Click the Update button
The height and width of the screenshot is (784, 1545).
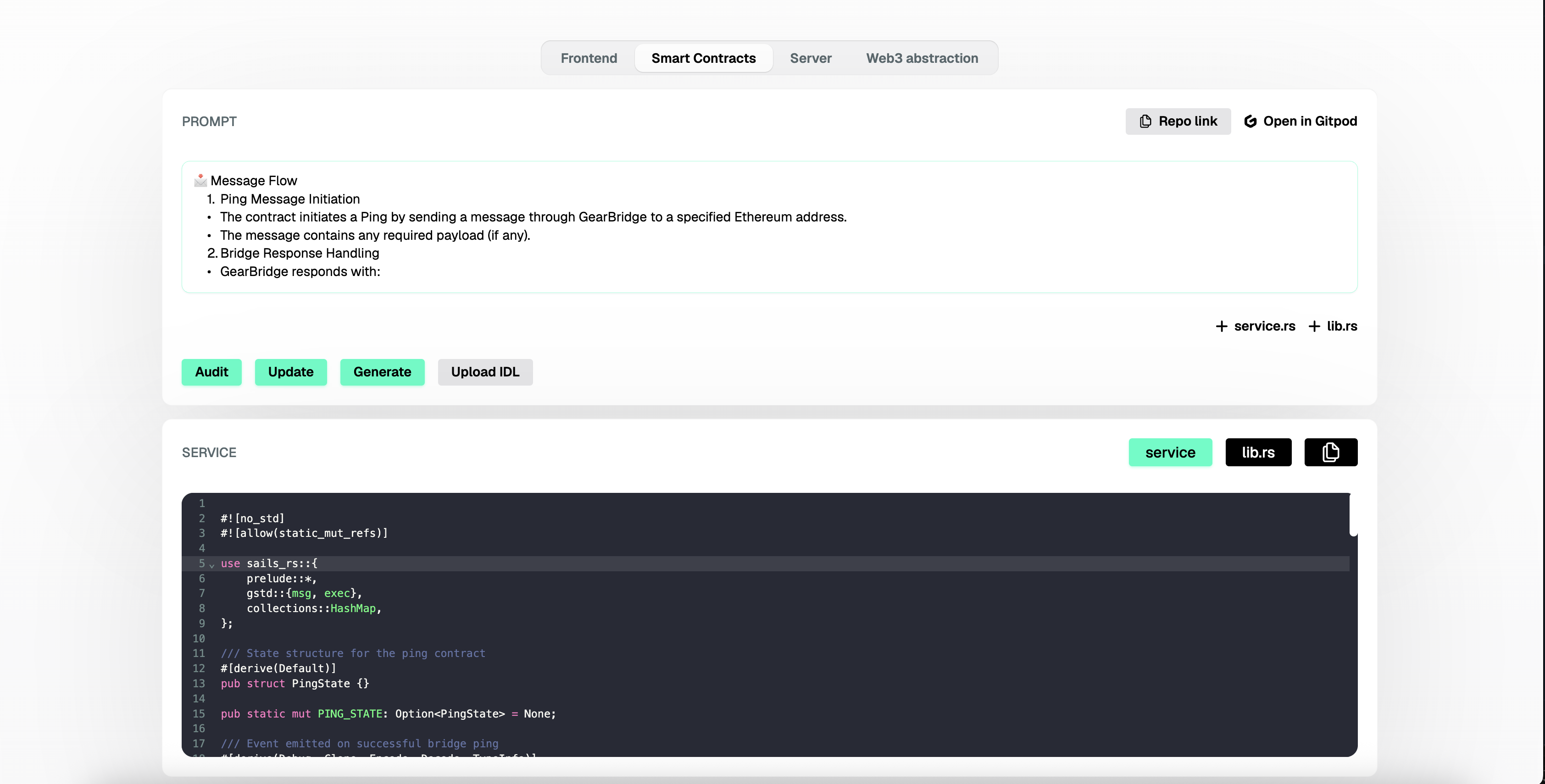(x=291, y=372)
